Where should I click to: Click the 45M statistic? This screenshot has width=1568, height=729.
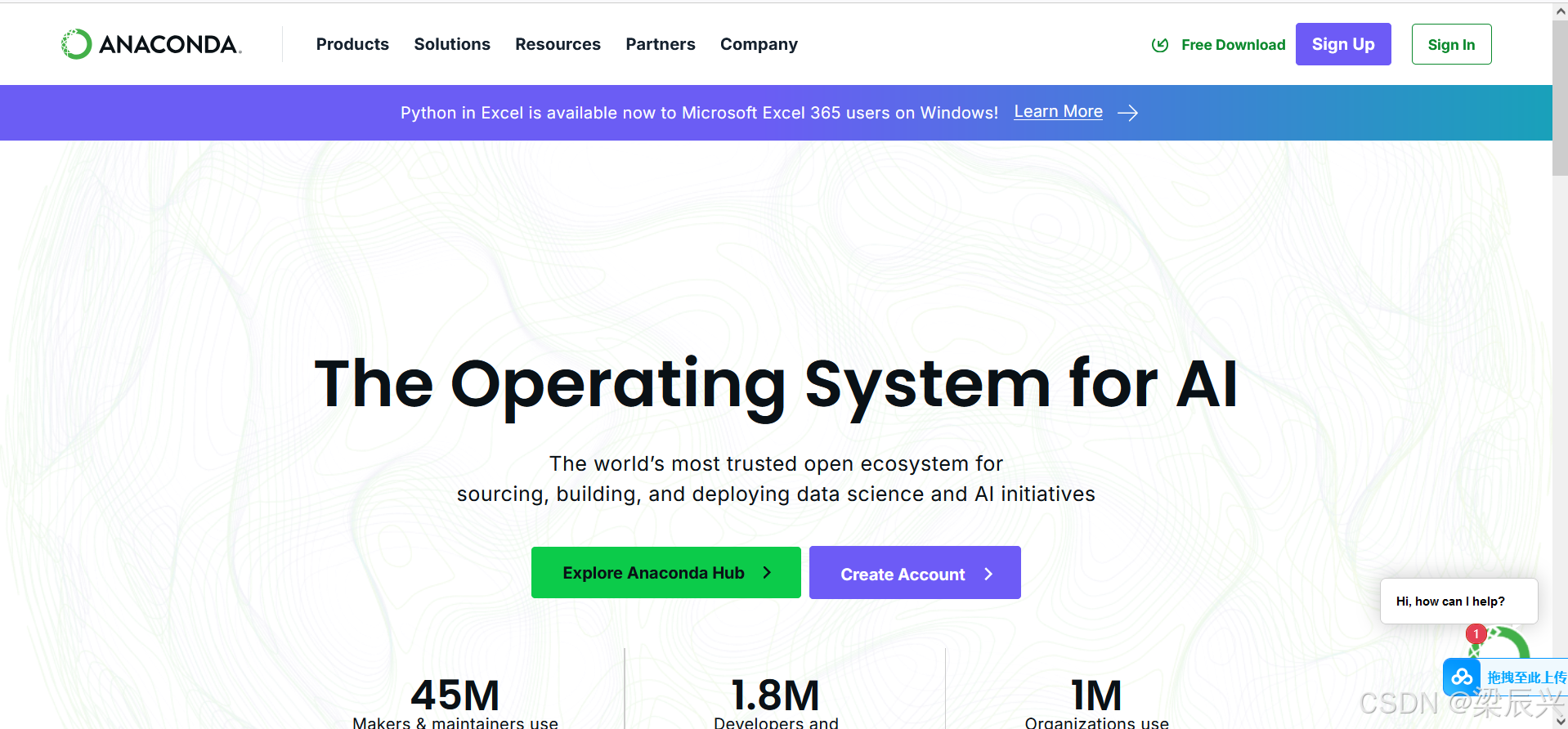(x=455, y=695)
